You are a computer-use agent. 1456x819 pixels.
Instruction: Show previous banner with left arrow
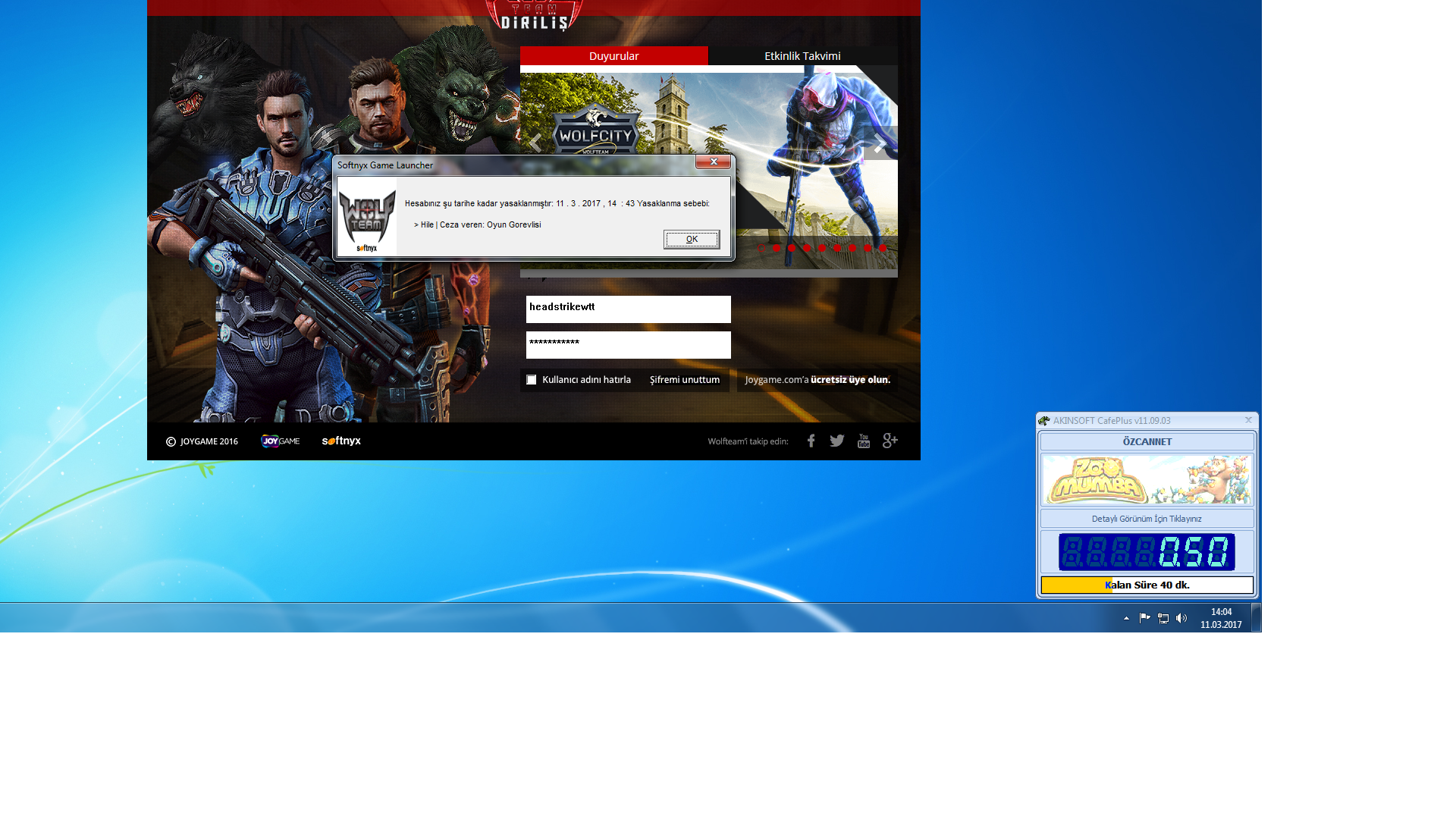click(x=535, y=143)
